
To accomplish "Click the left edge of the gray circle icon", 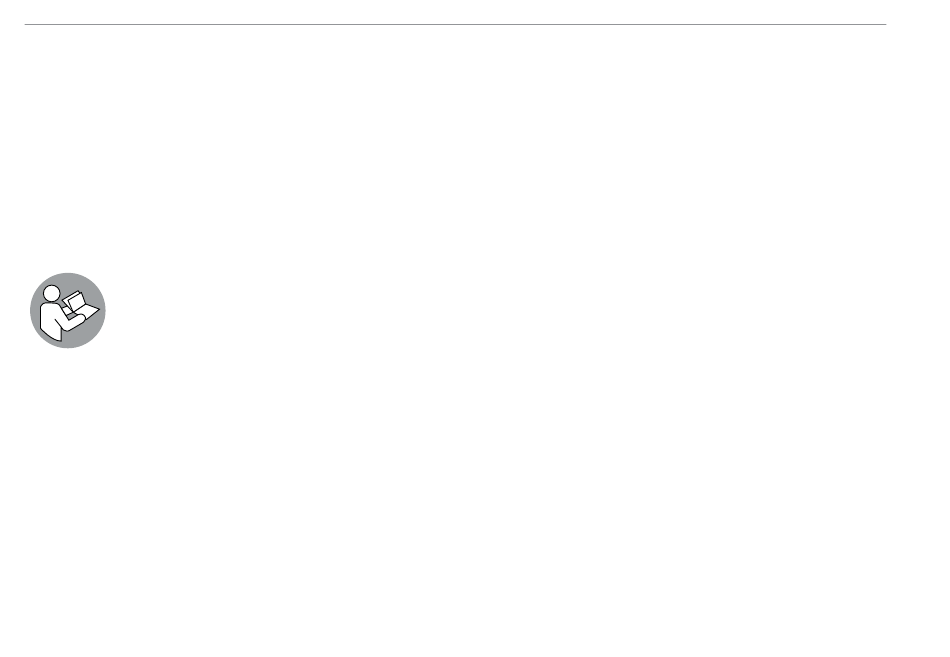I will (31, 310).
